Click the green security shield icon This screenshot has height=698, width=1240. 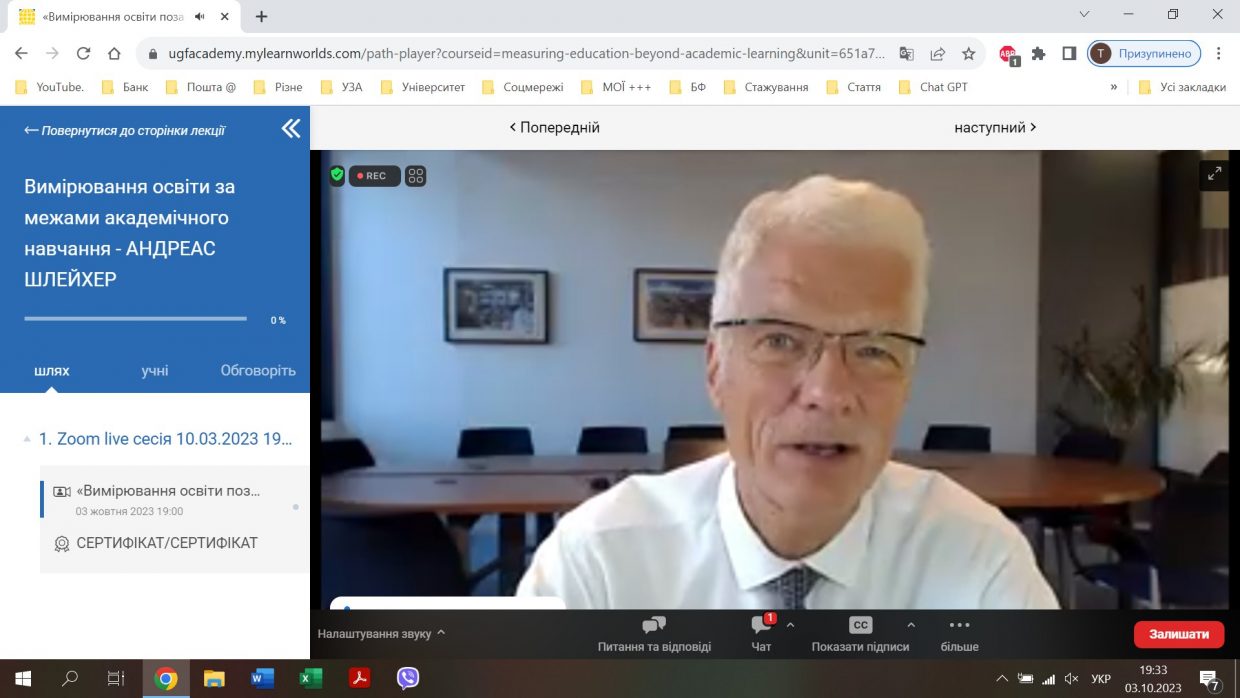337,175
